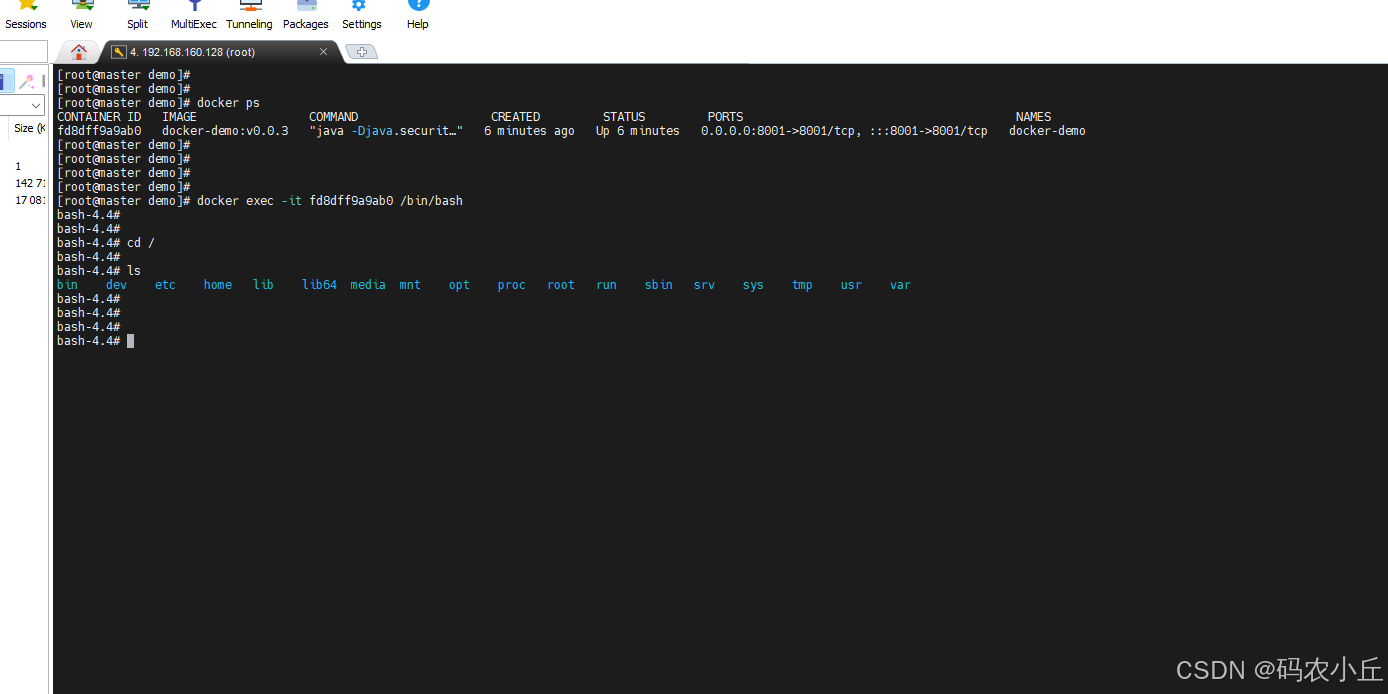Expand the sidebar path dropdown
Image resolution: width=1388 pixels, height=694 pixels.
click(37, 105)
